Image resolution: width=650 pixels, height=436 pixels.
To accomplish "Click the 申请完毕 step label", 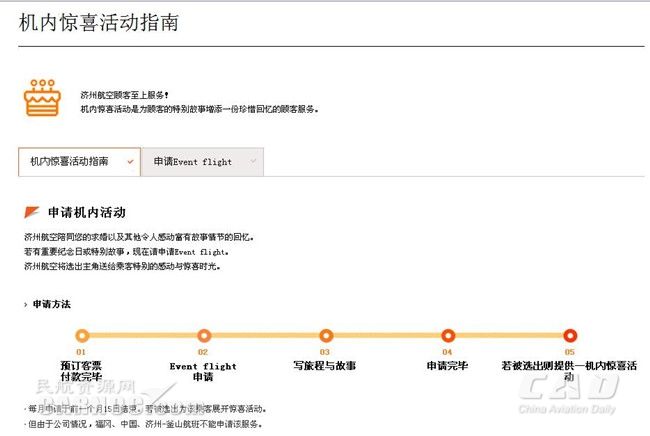I will pyautogui.click(x=447, y=366).
